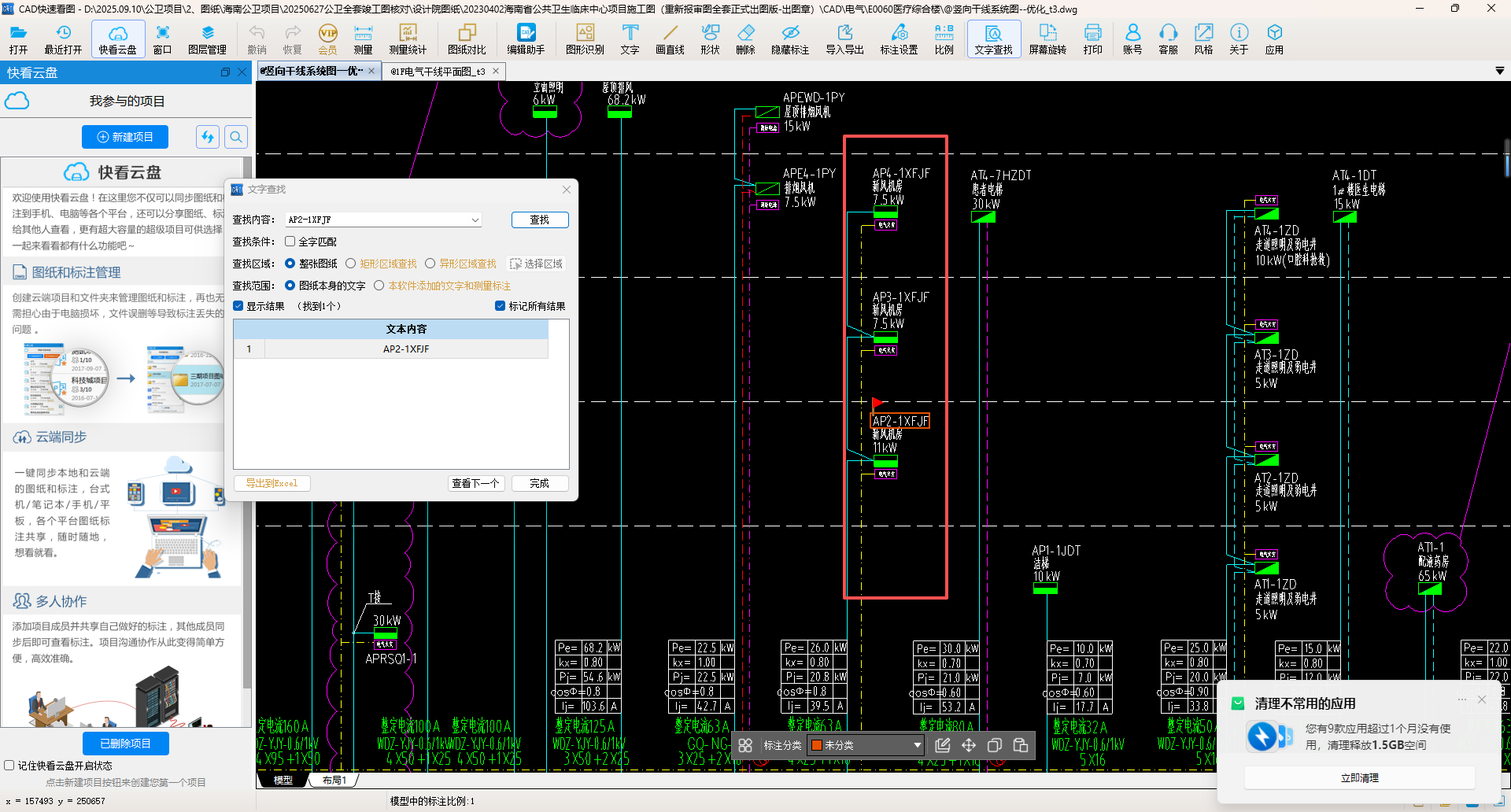Select 矩形区域查找 radio option
1511x812 pixels.
(x=351, y=264)
